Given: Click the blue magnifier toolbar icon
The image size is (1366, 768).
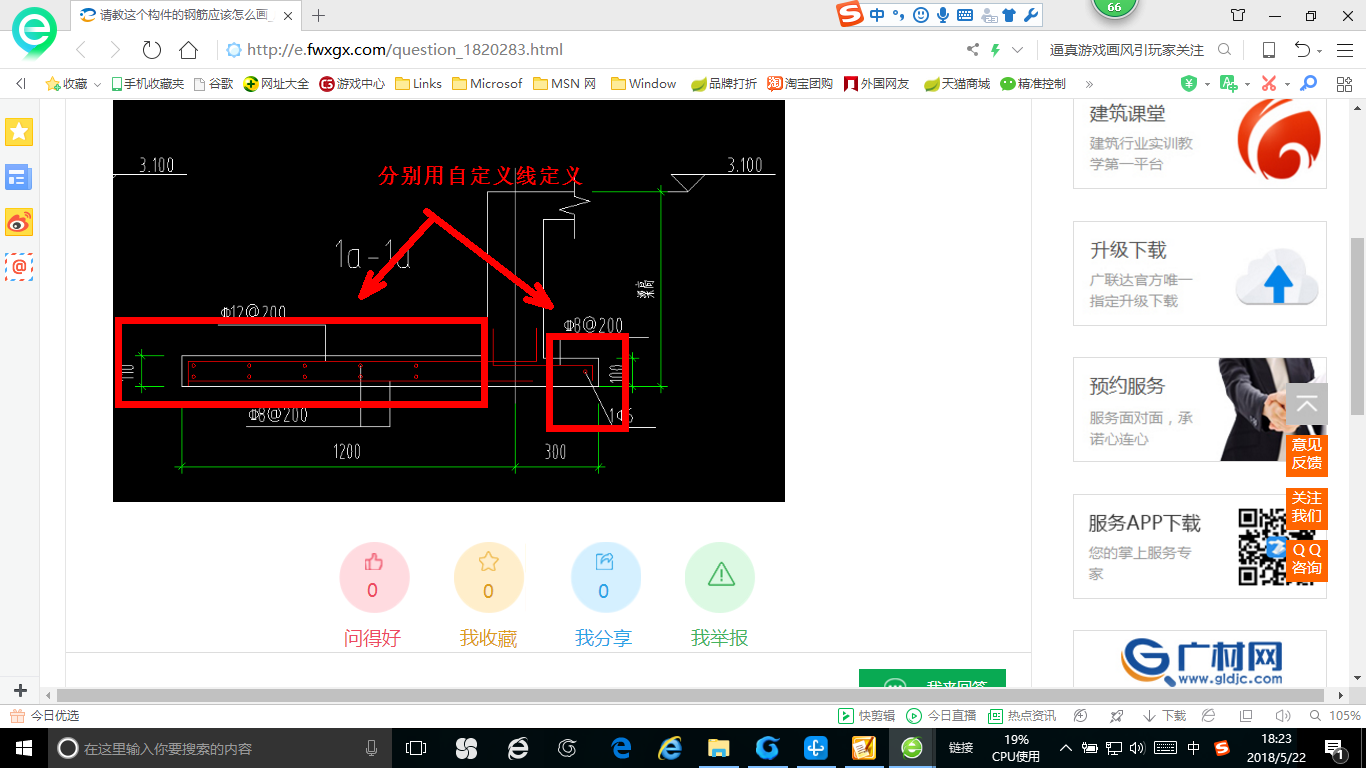Looking at the screenshot, I should [x=1309, y=84].
